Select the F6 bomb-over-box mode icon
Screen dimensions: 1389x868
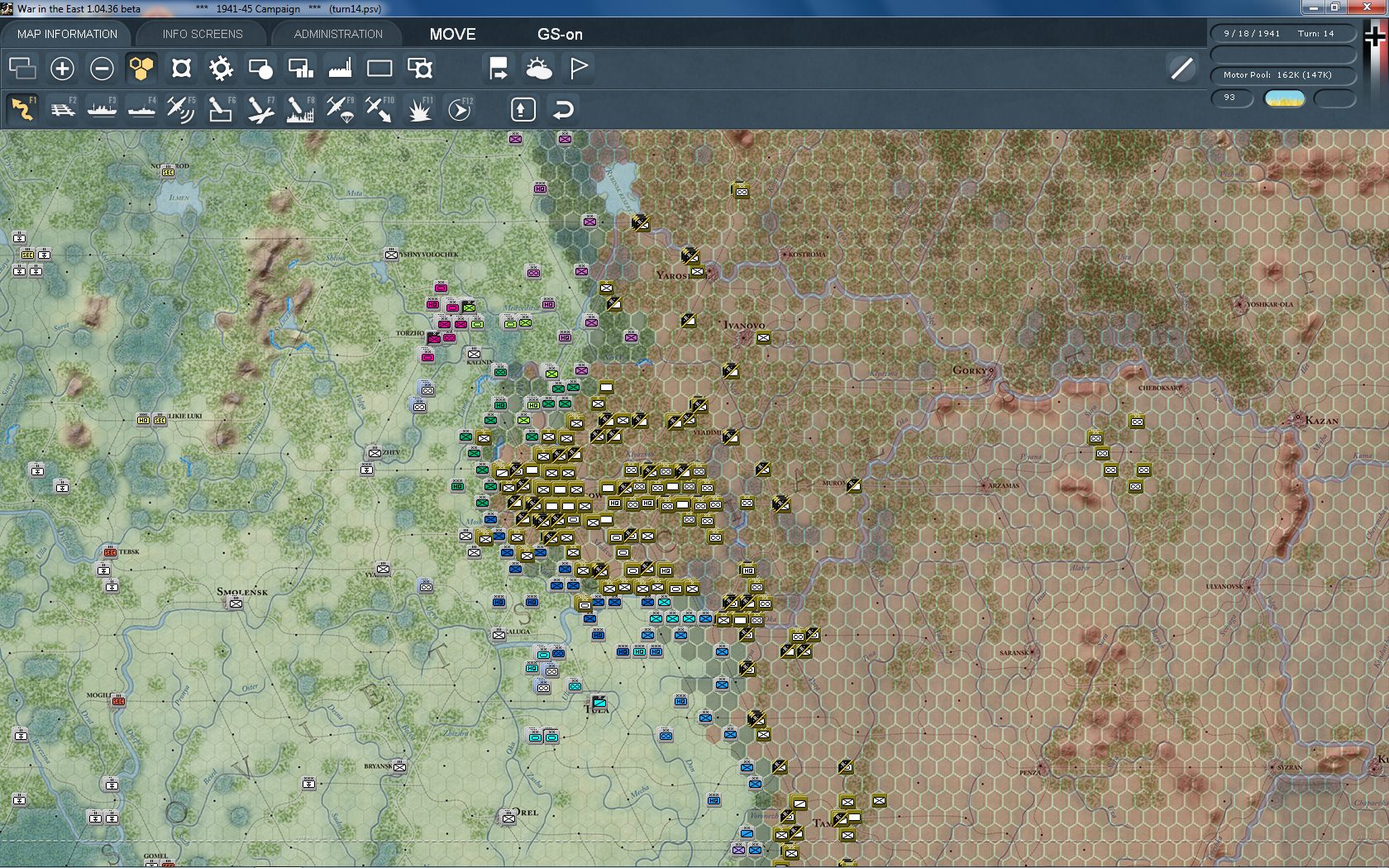click(x=221, y=109)
